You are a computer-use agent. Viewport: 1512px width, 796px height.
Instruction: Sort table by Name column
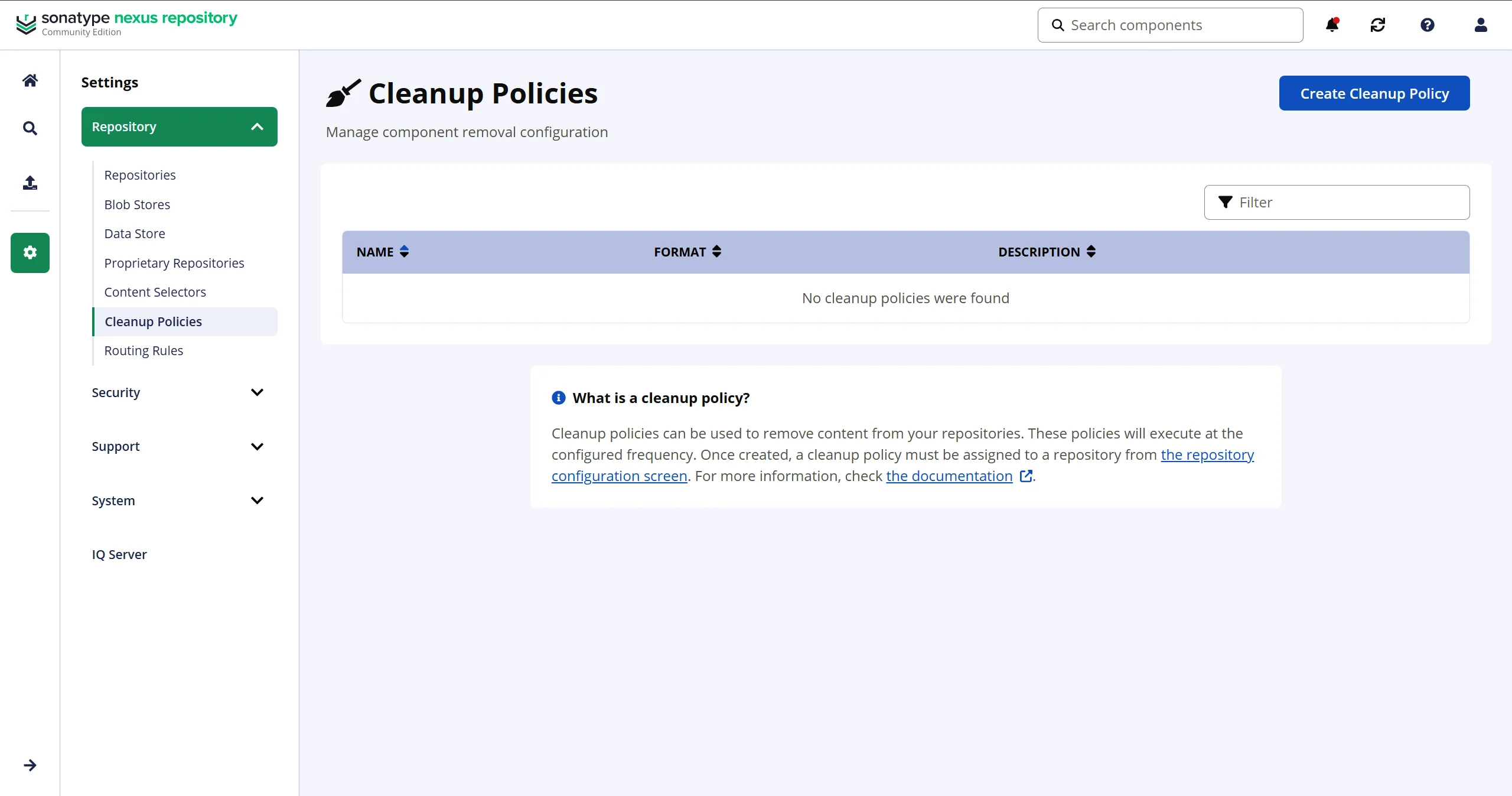(383, 252)
